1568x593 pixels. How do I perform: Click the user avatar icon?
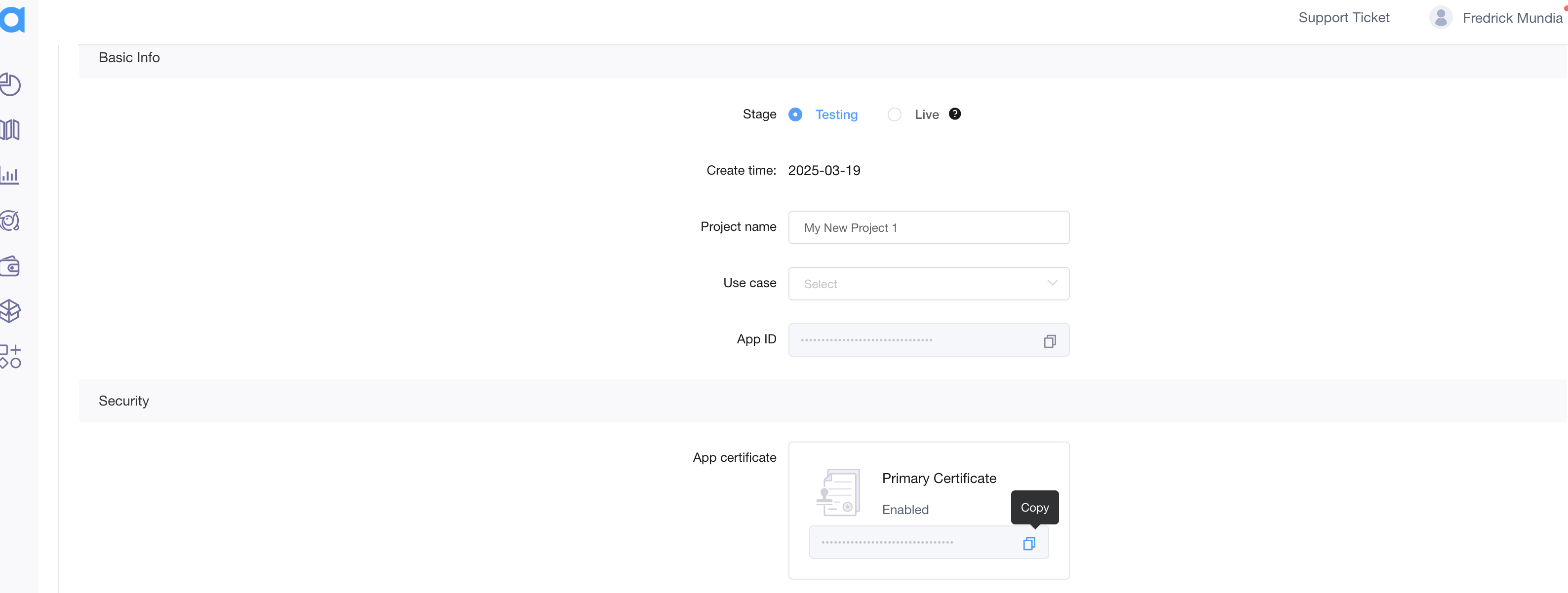pyautogui.click(x=1440, y=18)
